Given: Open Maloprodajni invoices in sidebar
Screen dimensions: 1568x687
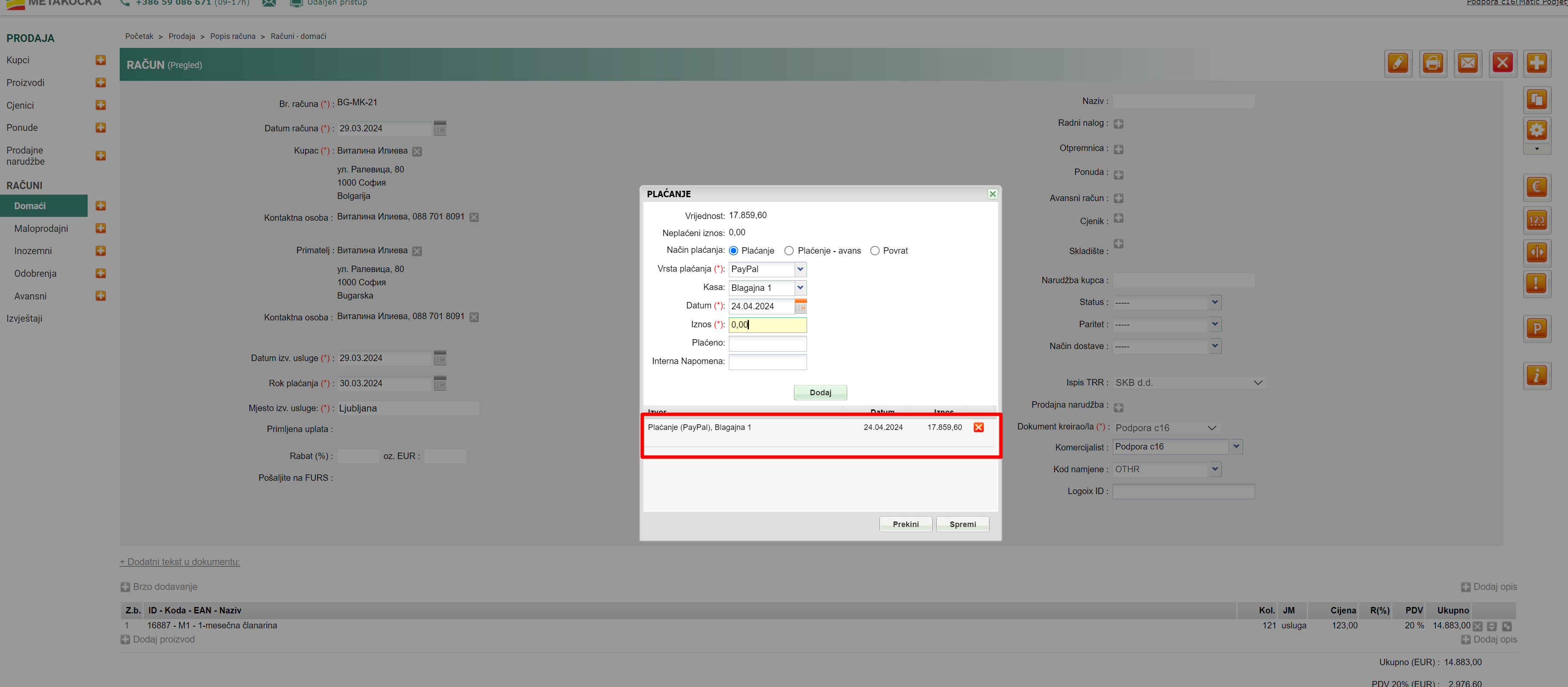Looking at the screenshot, I should coord(41,229).
